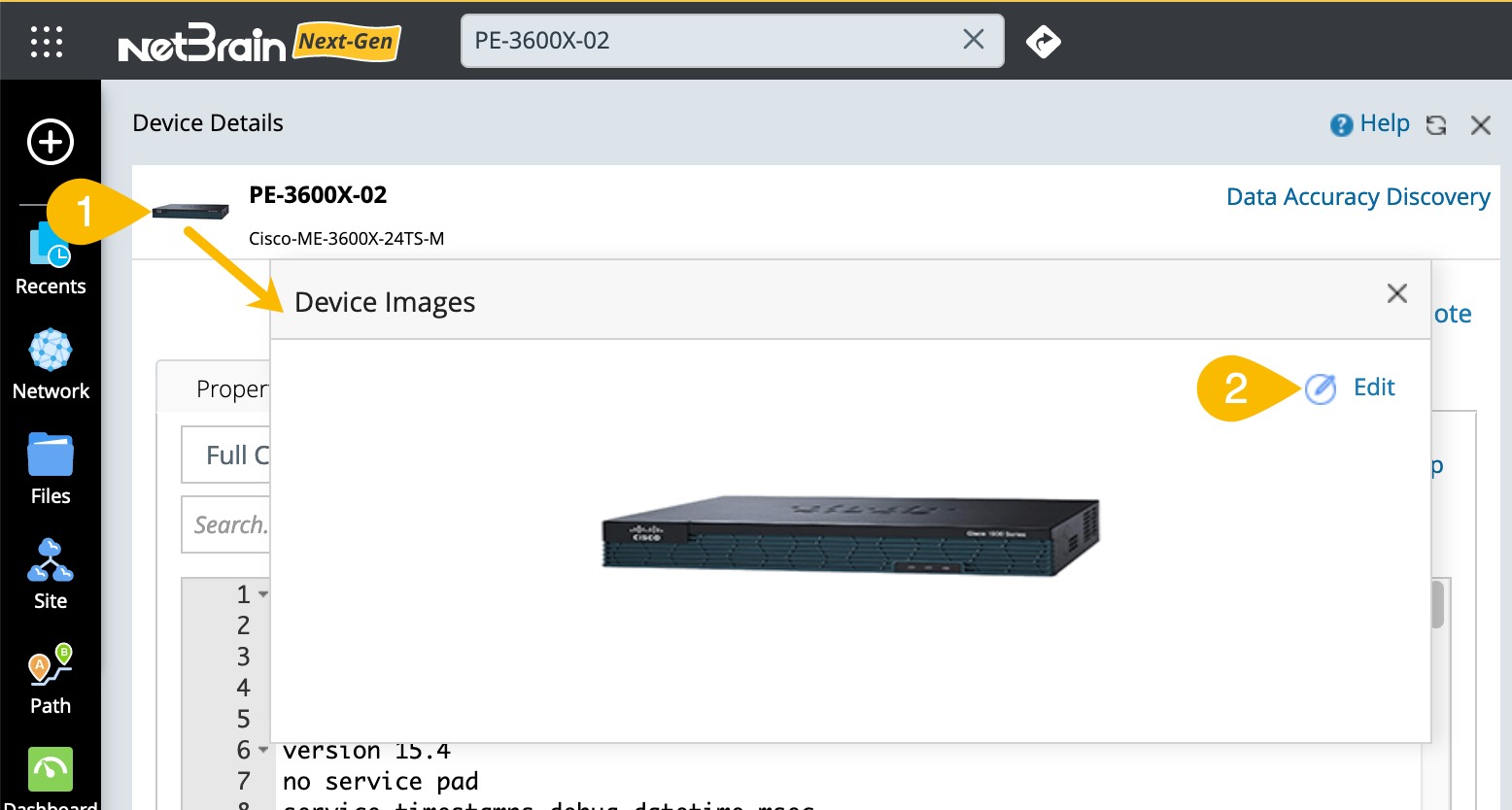Collapse code fold arrow at line 6

tap(263, 750)
